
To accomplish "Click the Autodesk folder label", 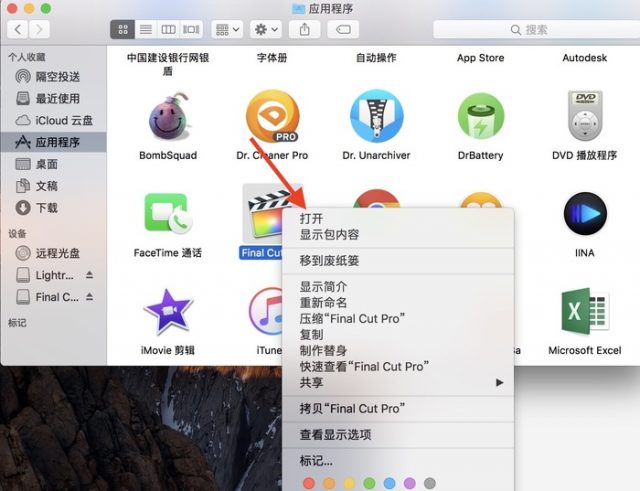I will click(584, 58).
